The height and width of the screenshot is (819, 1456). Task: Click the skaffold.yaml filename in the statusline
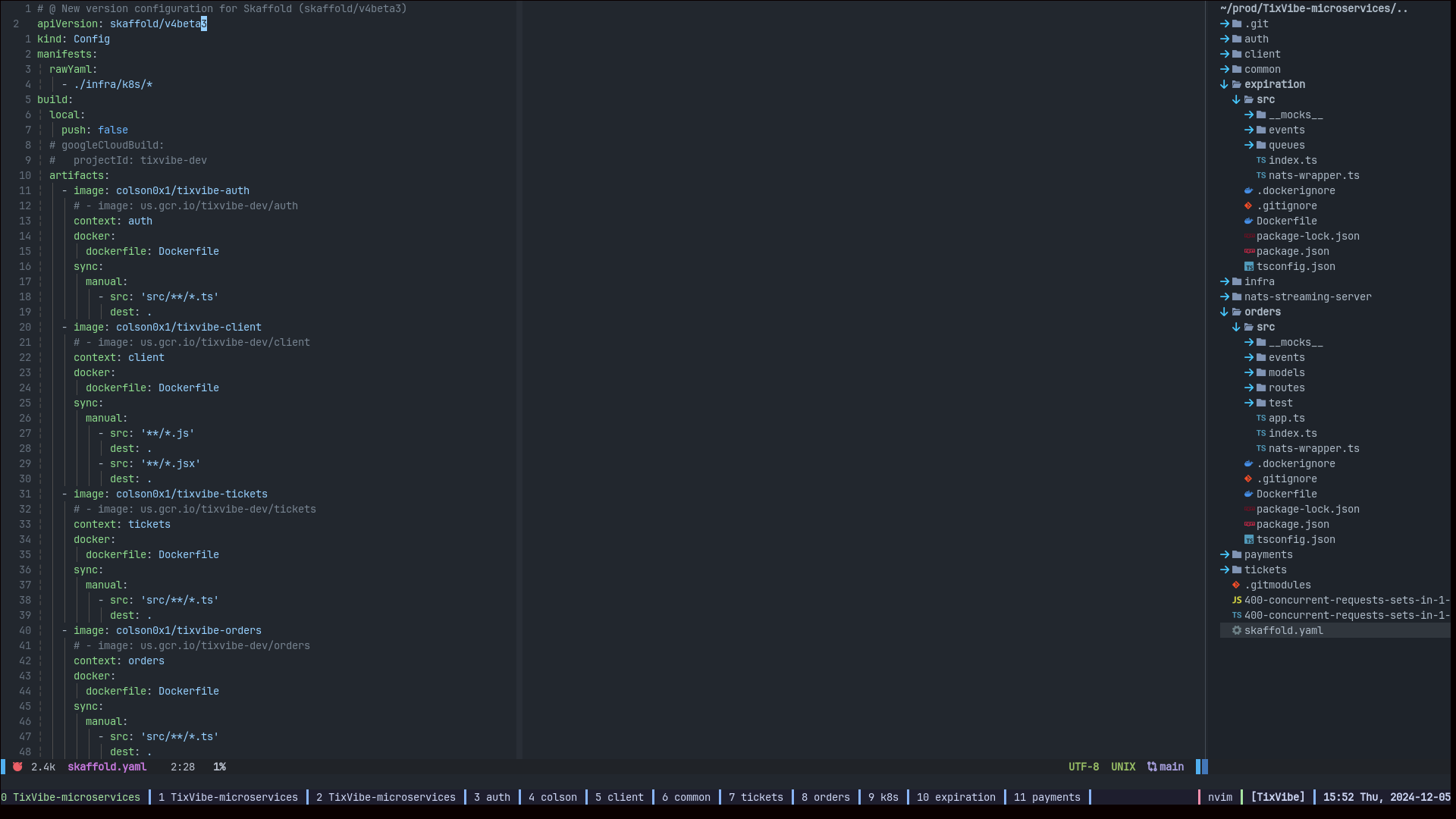pyautogui.click(x=107, y=767)
